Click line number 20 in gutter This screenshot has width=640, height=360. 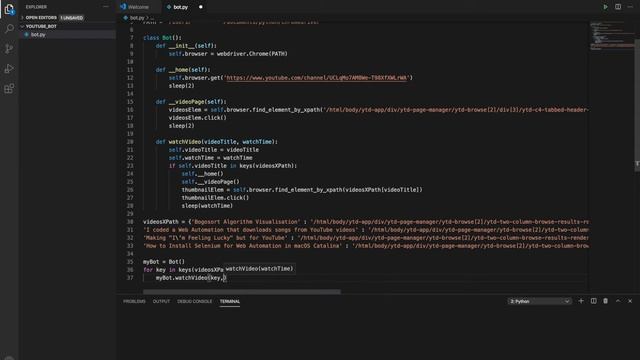point(130,142)
